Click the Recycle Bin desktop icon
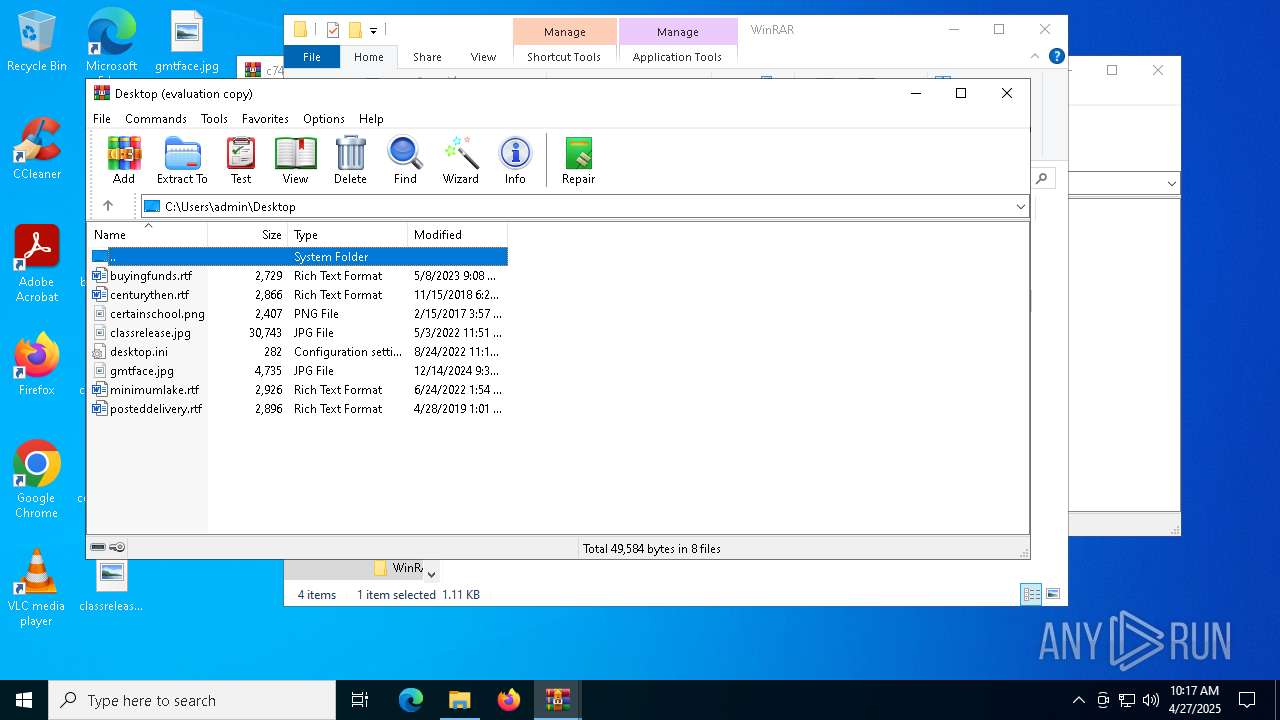The height and width of the screenshot is (720, 1280). 37,42
